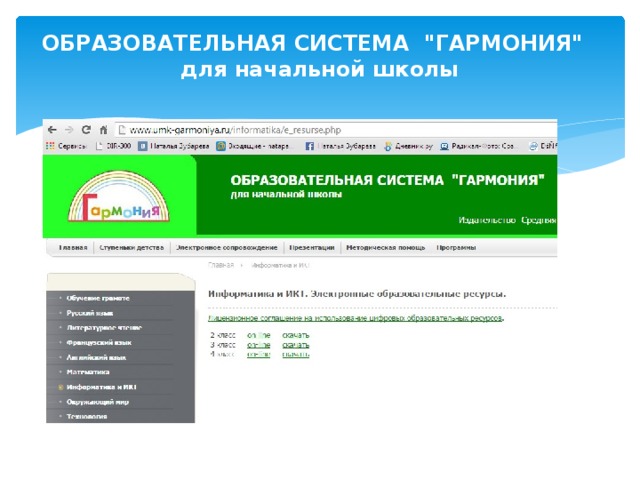Select Русский язык in the sidebar
This screenshot has height=480, width=640.
(90, 313)
